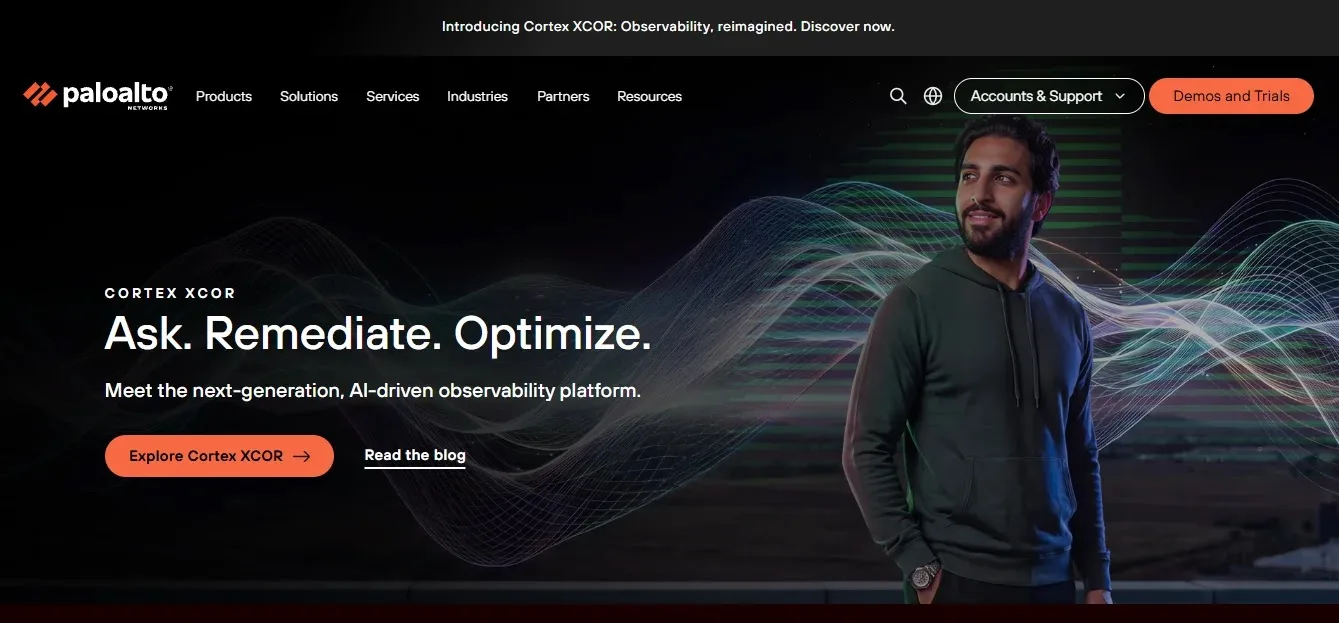Click the globe language selector icon
The height and width of the screenshot is (623, 1339).
(x=933, y=96)
